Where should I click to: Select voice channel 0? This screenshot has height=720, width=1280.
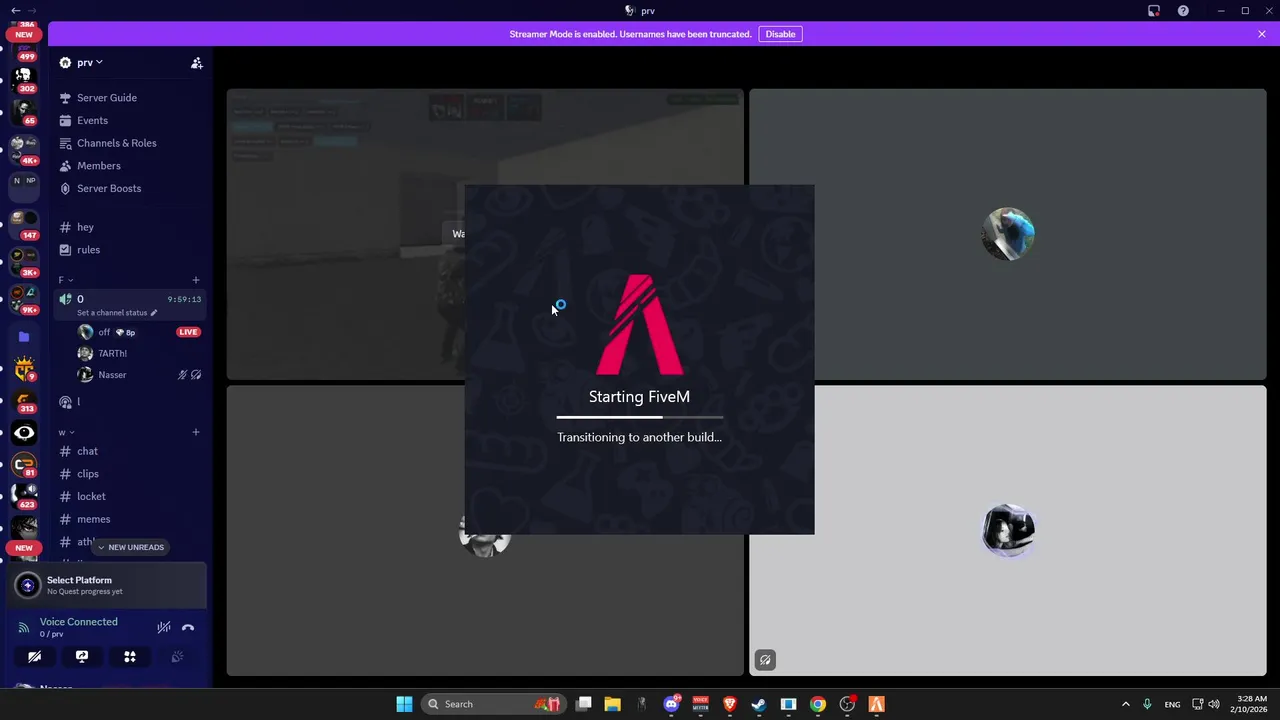click(130, 299)
